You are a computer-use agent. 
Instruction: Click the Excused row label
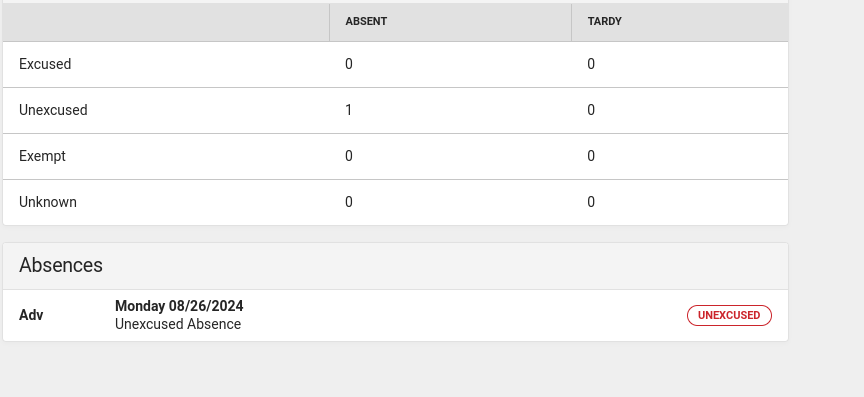(45, 64)
